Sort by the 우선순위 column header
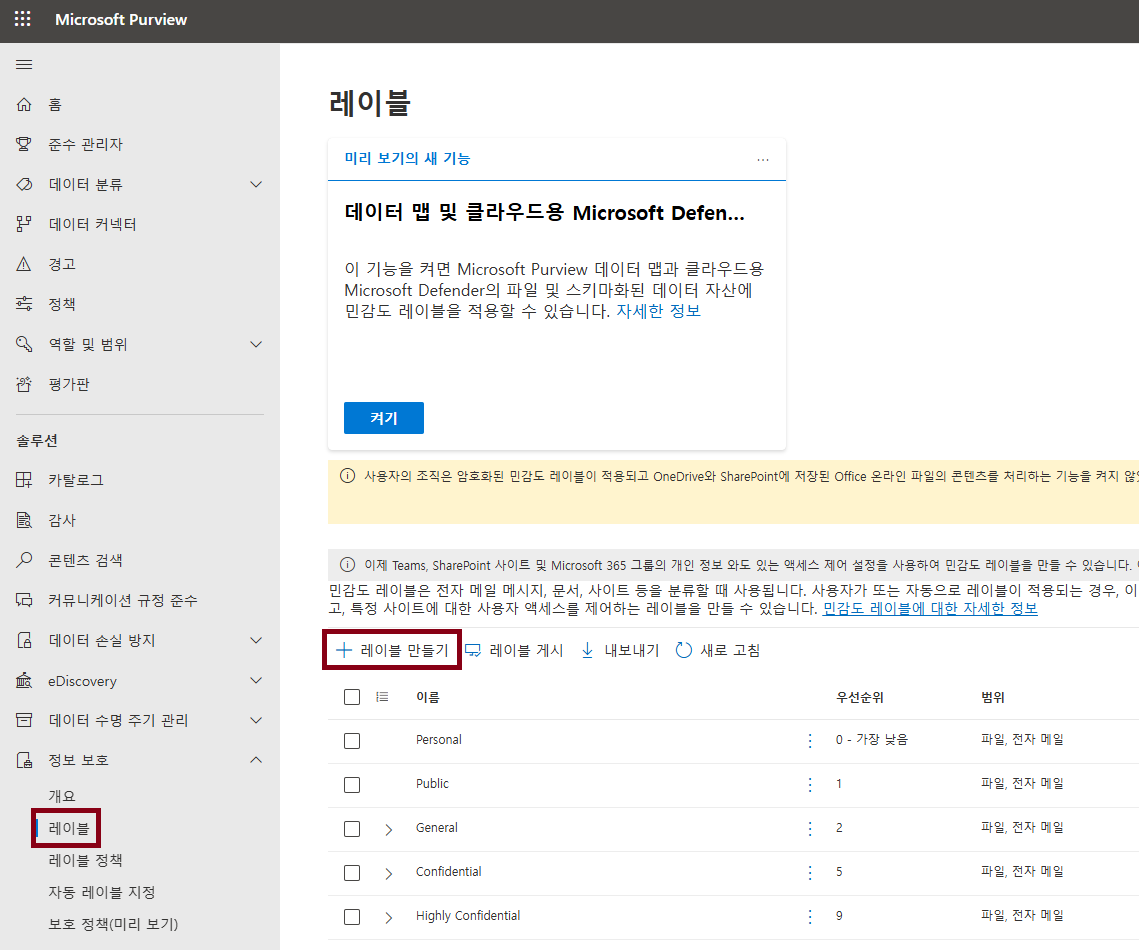This screenshot has width=1139, height=950. [859, 697]
